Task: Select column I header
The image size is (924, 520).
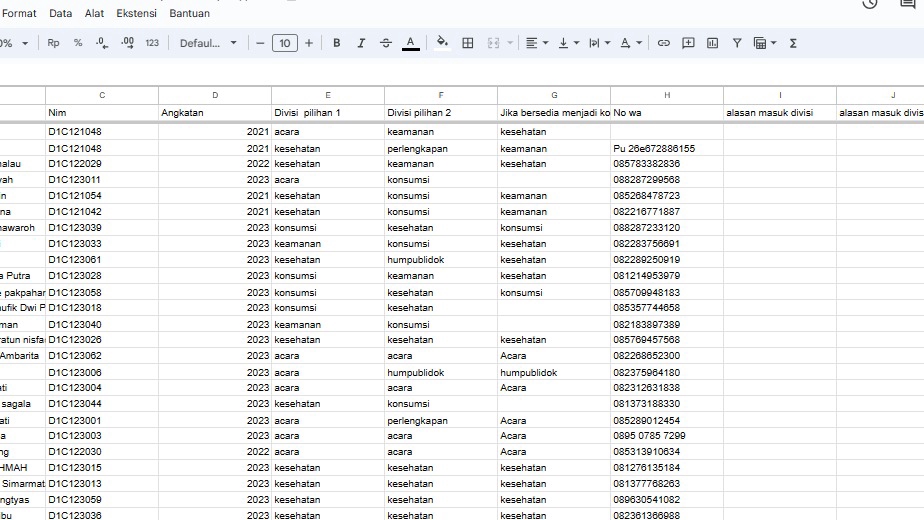Action: tap(780, 95)
